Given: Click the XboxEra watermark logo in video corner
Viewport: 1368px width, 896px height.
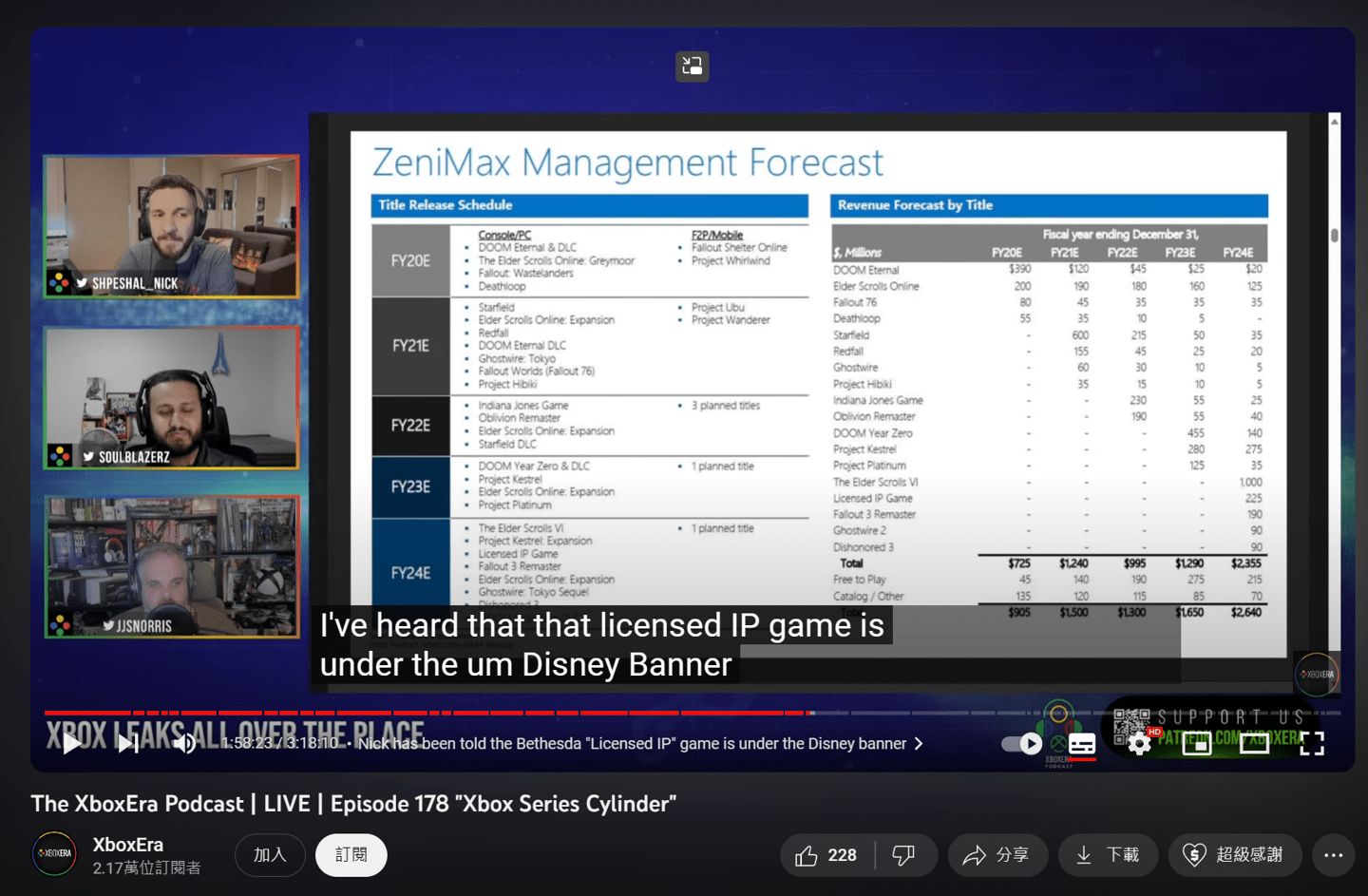Looking at the screenshot, I should pyautogui.click(x=1317, y=674).
